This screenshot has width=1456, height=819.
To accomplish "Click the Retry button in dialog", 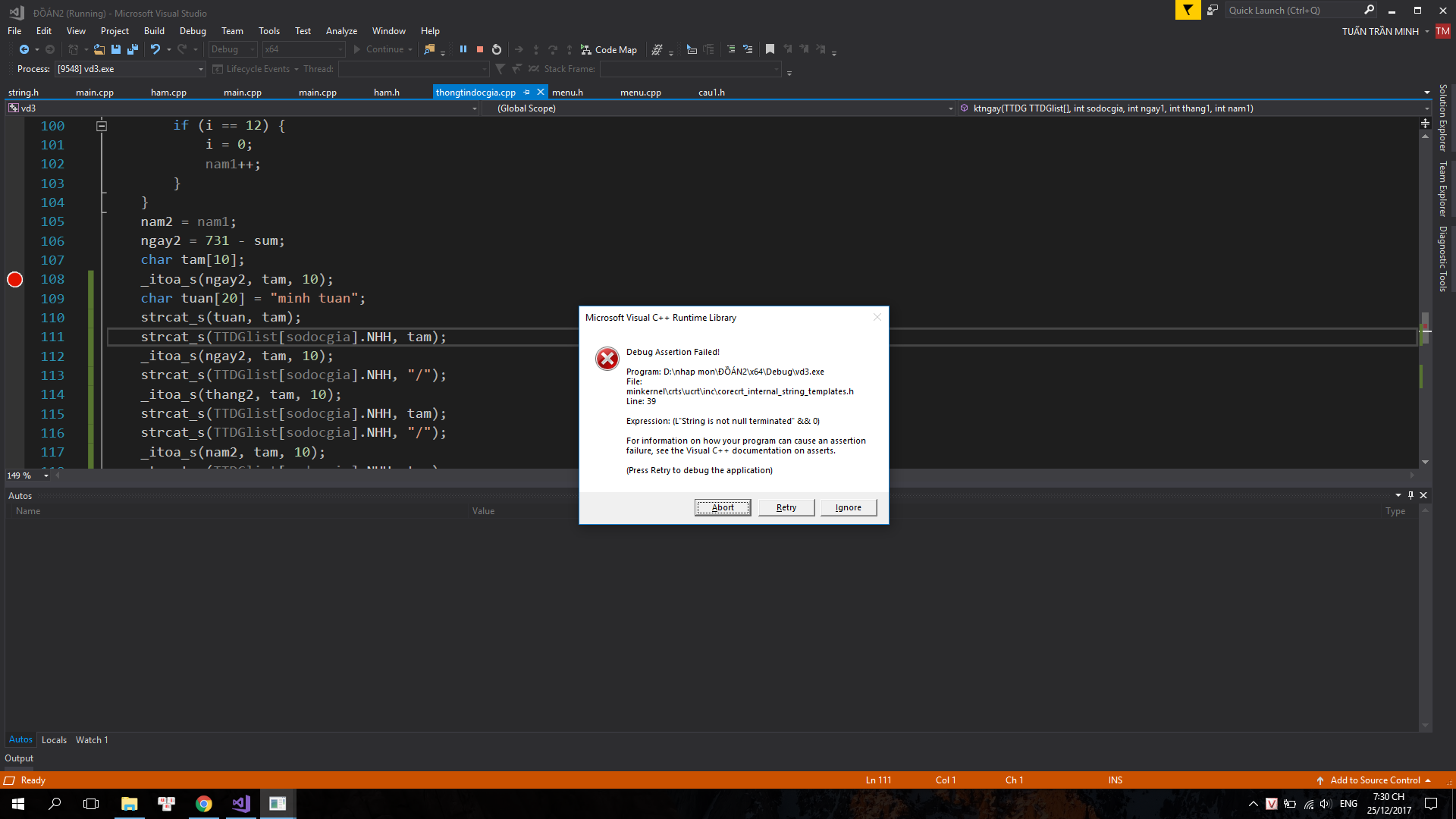I will pos(786,507).
